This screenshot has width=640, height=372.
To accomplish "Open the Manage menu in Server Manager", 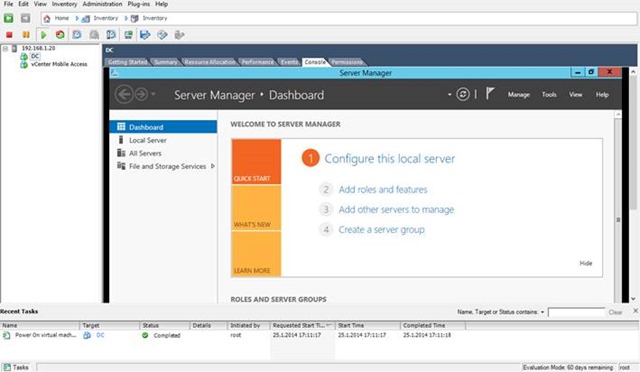I will 518,95.
